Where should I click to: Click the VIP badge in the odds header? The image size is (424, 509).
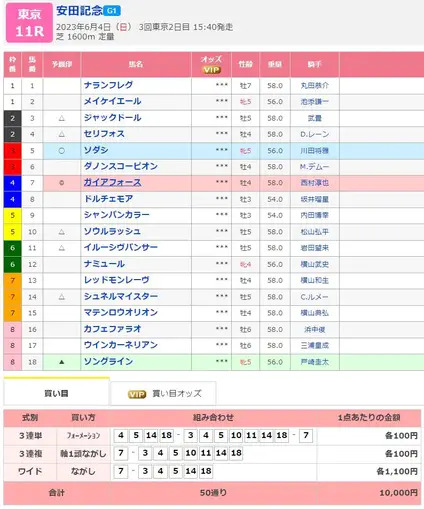coord(211,70)
